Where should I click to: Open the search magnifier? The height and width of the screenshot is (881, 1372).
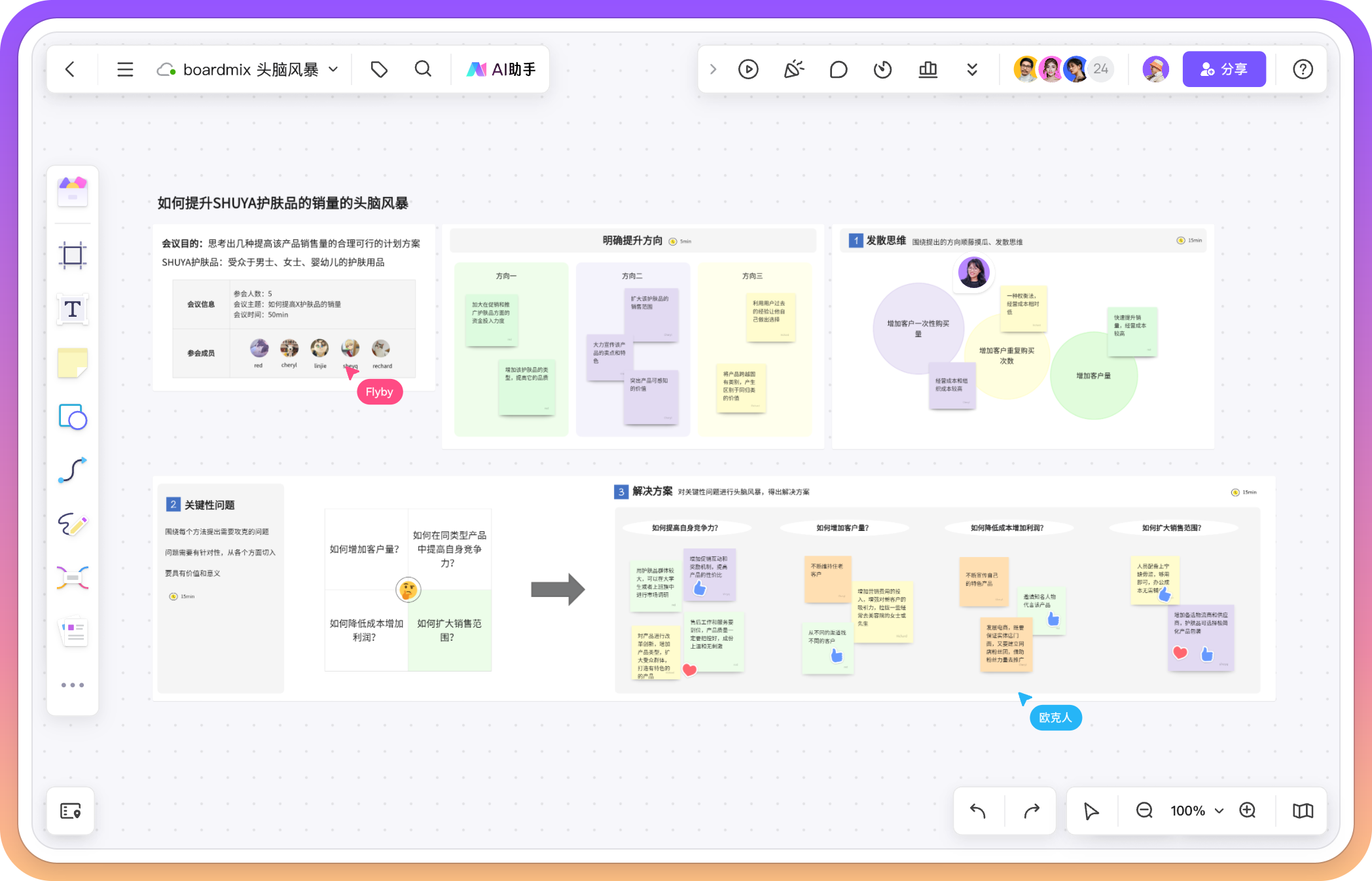coord(424,69)
